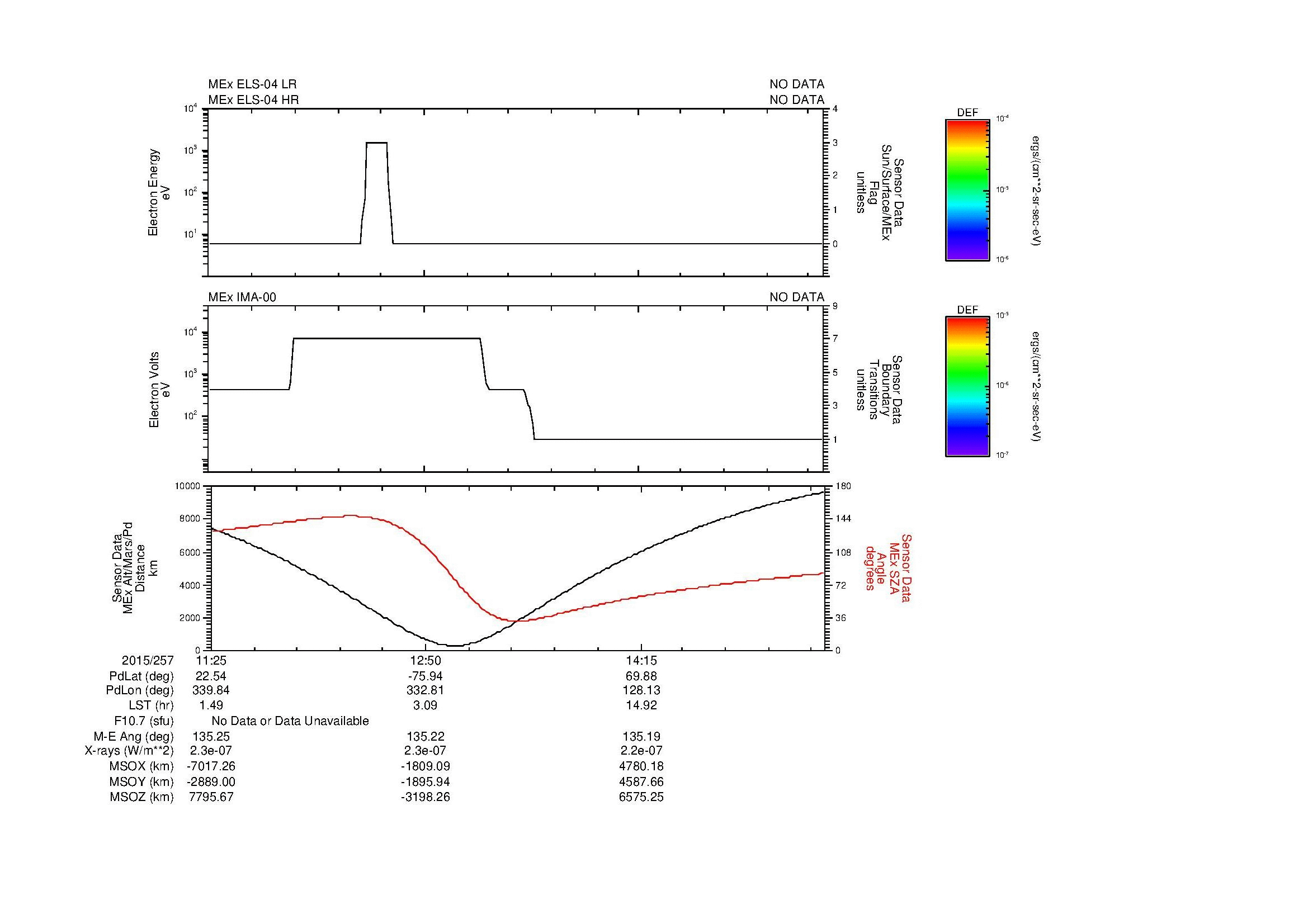Click the flat top of the flag pulse in the ELS plot
This screenshot has height=924, width=1308.
(376, 143)
